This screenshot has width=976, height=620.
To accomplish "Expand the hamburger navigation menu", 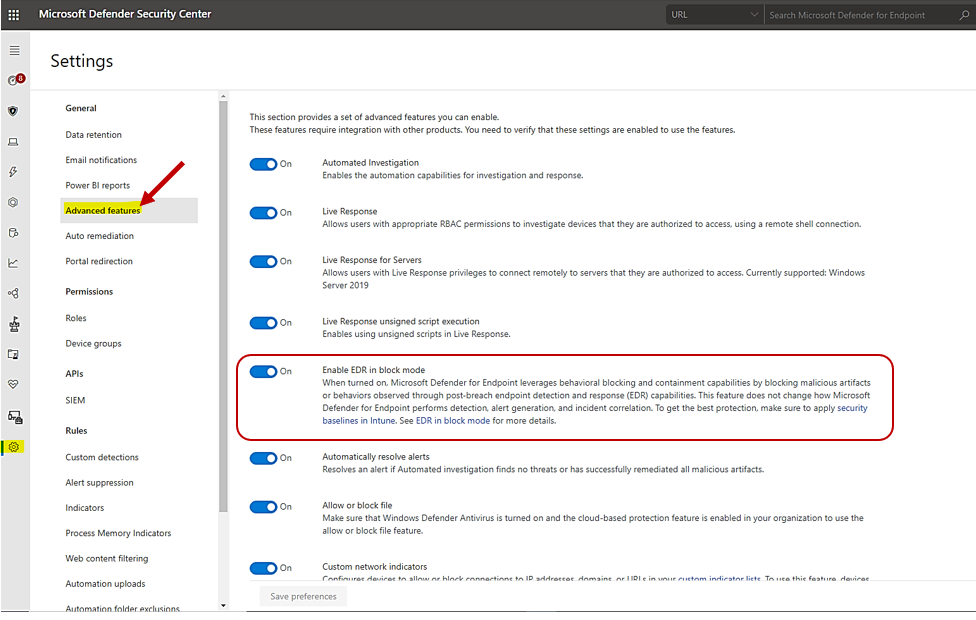I will (14, 50).
